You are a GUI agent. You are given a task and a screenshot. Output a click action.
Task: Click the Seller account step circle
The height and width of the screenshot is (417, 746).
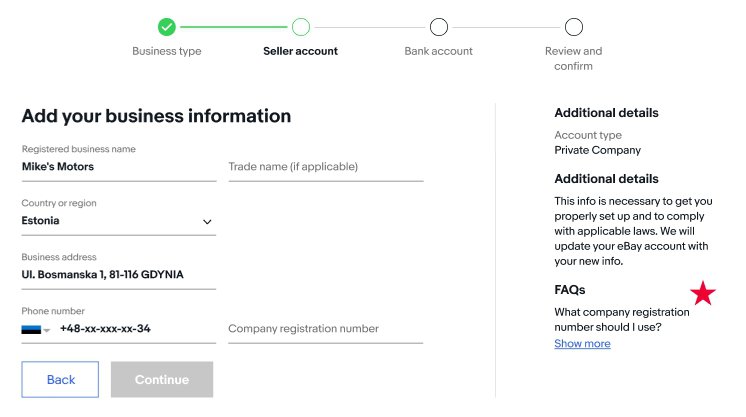[x=301, y=27]
